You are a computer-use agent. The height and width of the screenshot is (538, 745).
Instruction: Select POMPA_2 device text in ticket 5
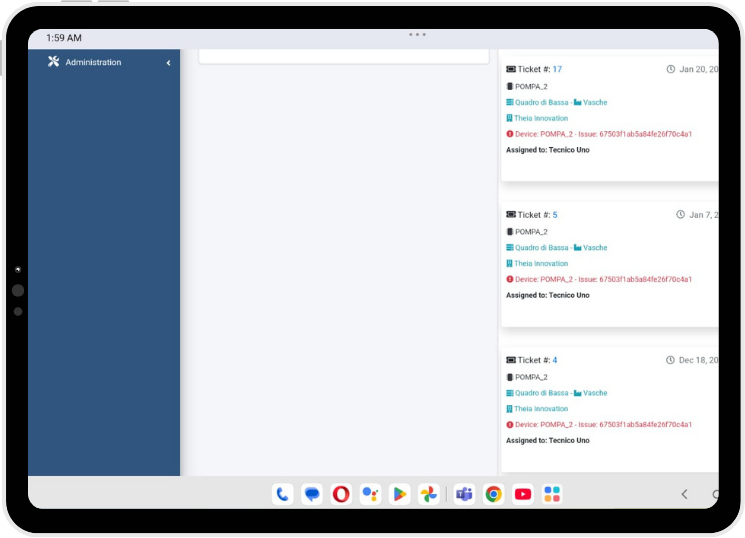click(x=531, y=232)
